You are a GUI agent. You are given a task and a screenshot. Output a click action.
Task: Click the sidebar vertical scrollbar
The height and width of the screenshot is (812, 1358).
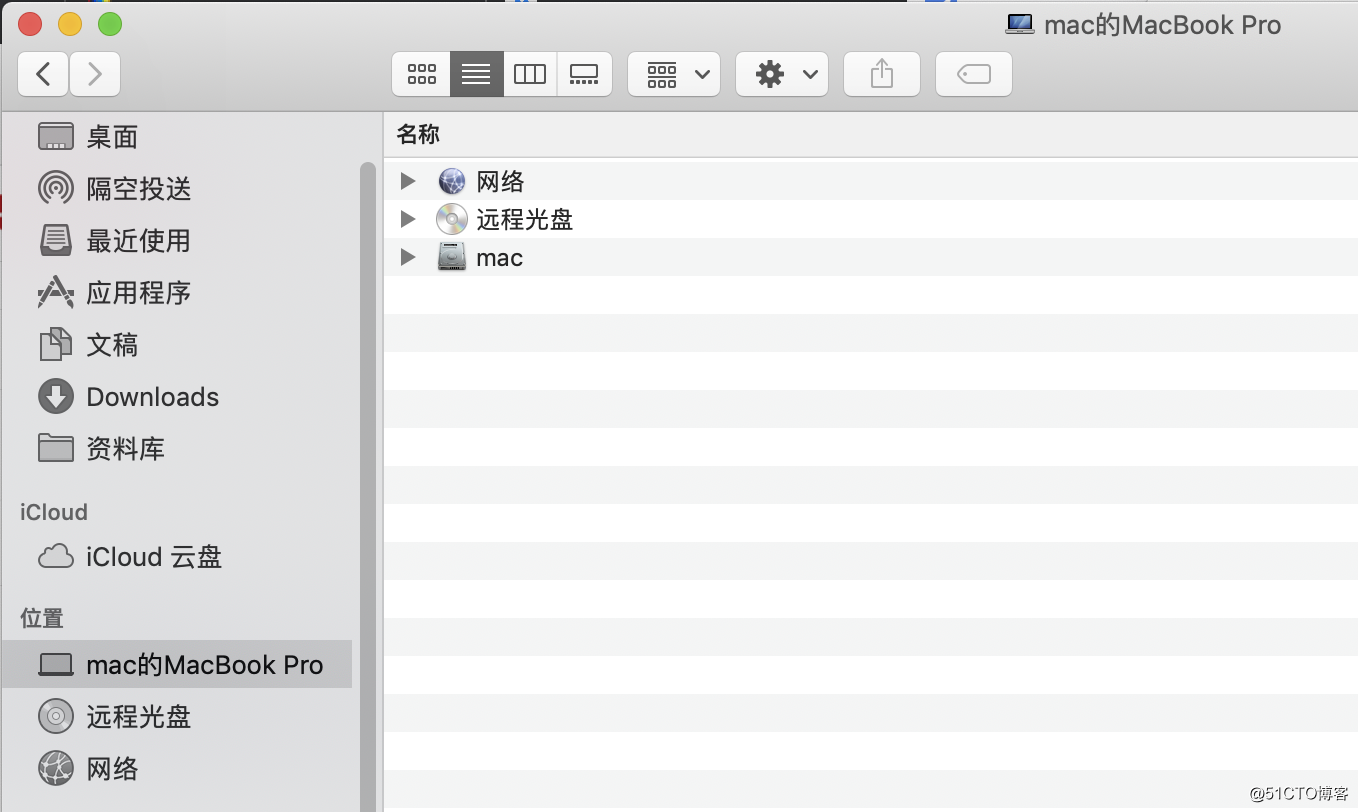pyautogui.click(x=368, y=486)
